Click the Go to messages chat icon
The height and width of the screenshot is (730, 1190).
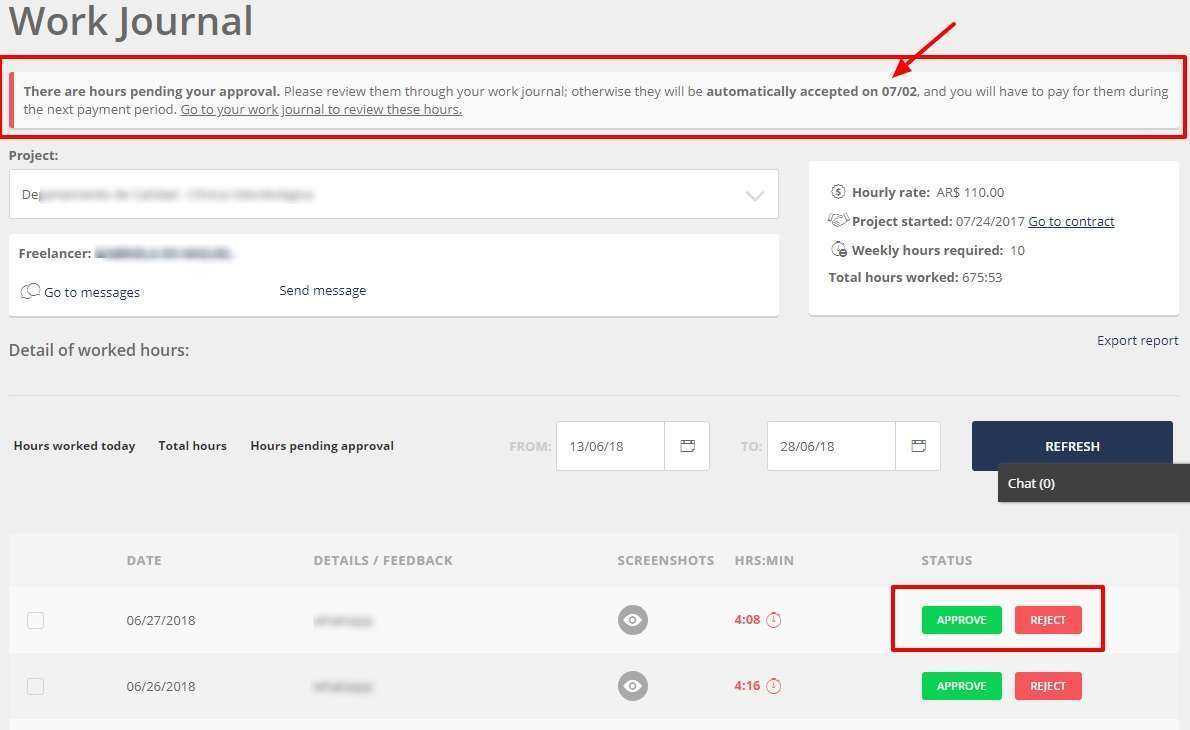pos(30,292)
